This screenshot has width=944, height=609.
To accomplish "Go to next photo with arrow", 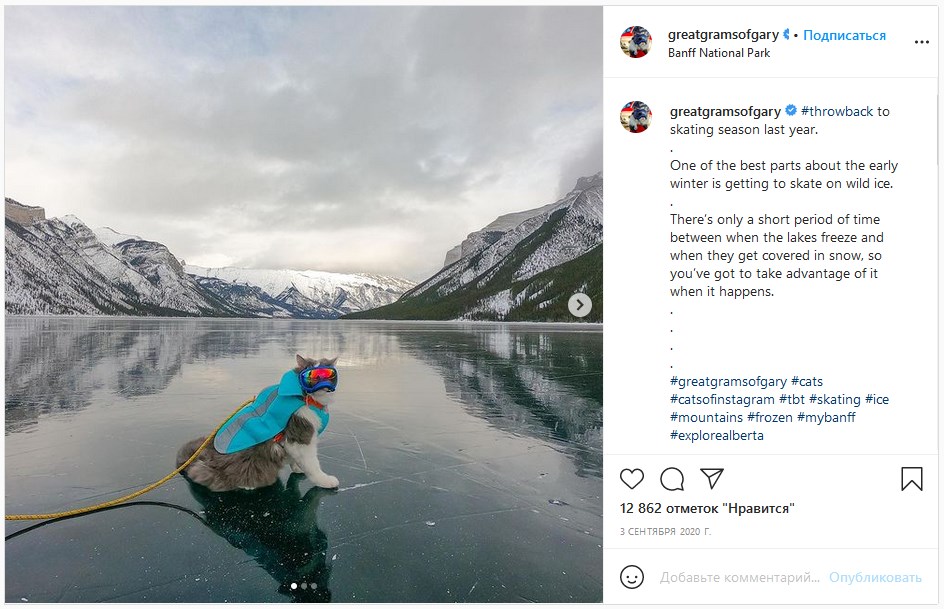I will point(580,305).
